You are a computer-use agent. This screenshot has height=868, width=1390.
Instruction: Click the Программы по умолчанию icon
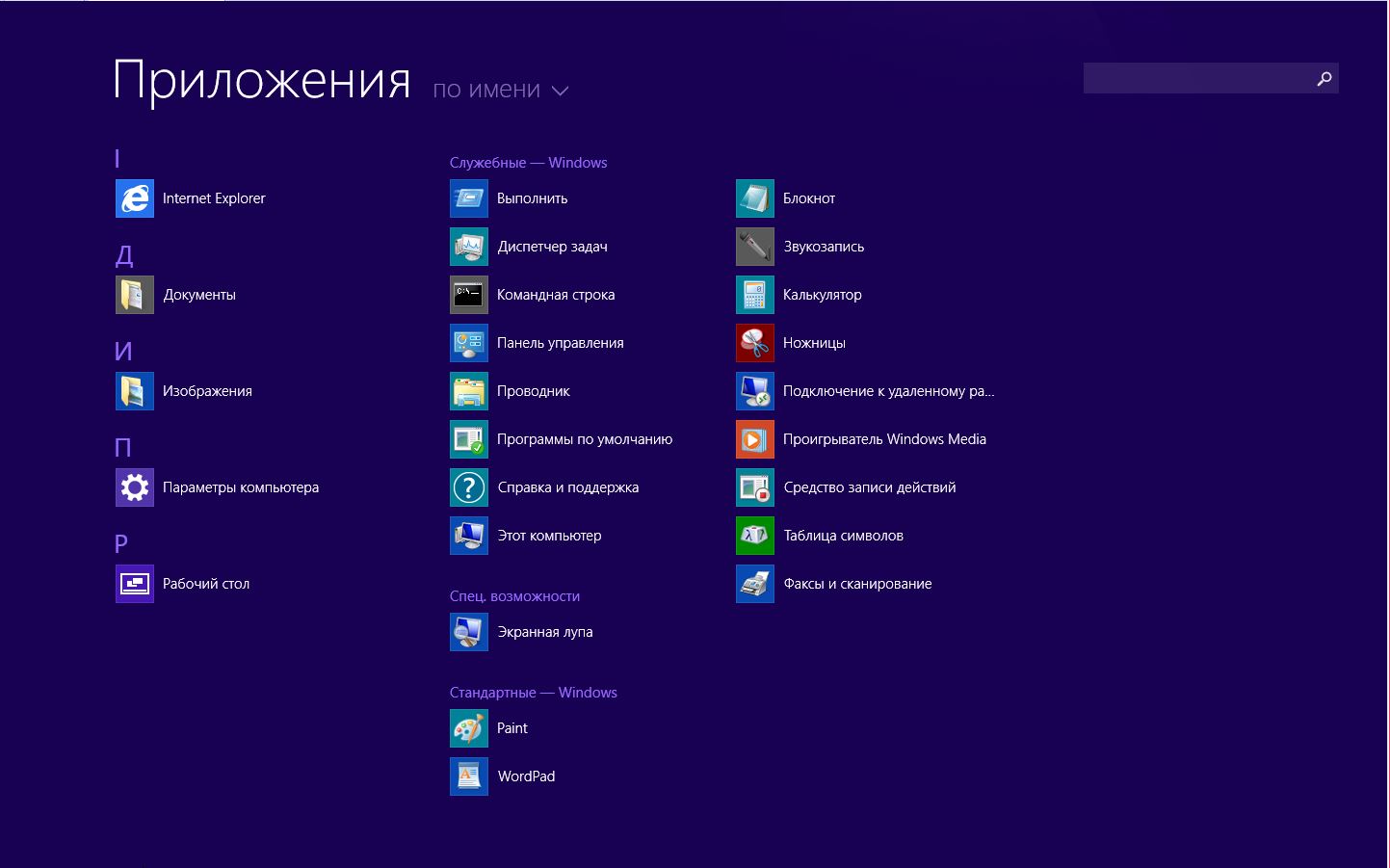coord(469,439)
